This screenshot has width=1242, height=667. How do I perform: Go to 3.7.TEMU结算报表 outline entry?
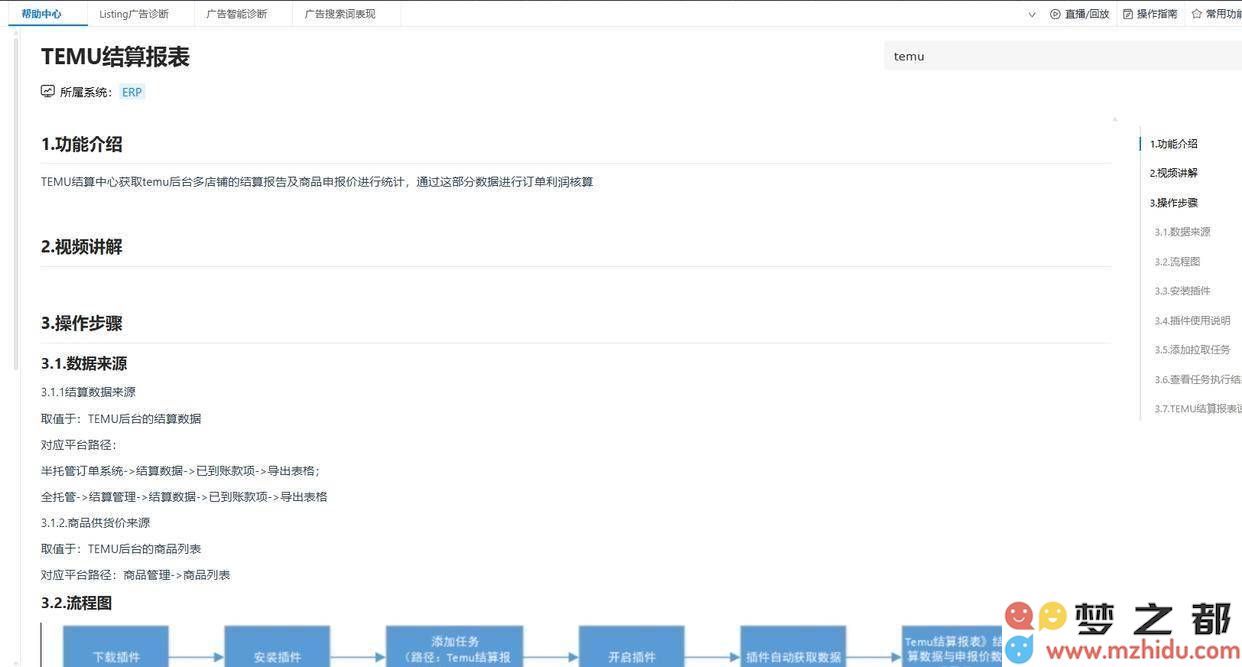1198,409
